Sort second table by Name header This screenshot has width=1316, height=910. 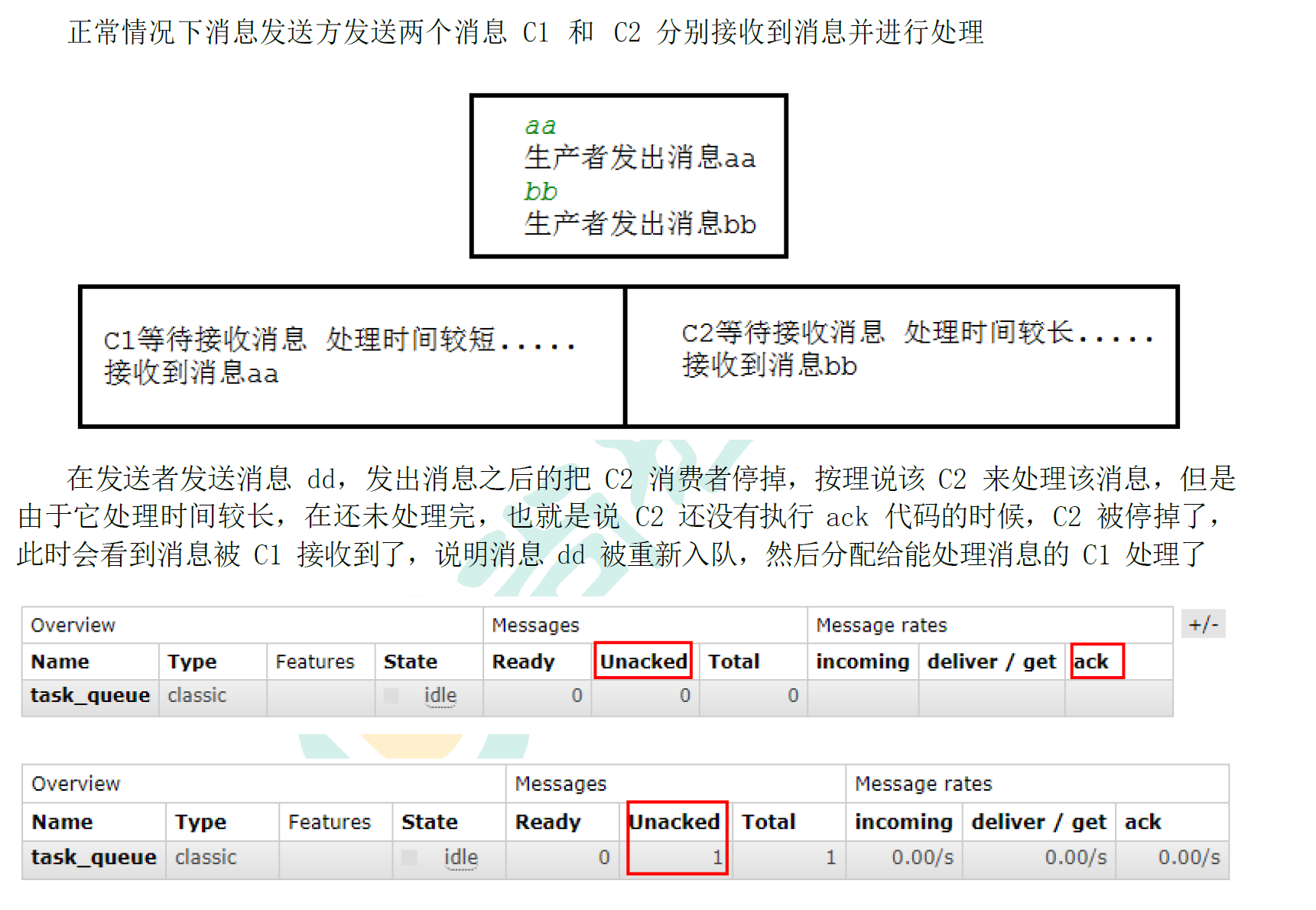point(62,822)
